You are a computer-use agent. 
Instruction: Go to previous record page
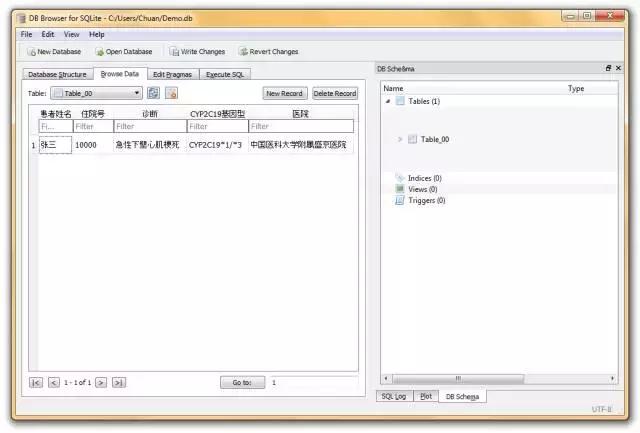pyautogui.click(x=54, y=382)
